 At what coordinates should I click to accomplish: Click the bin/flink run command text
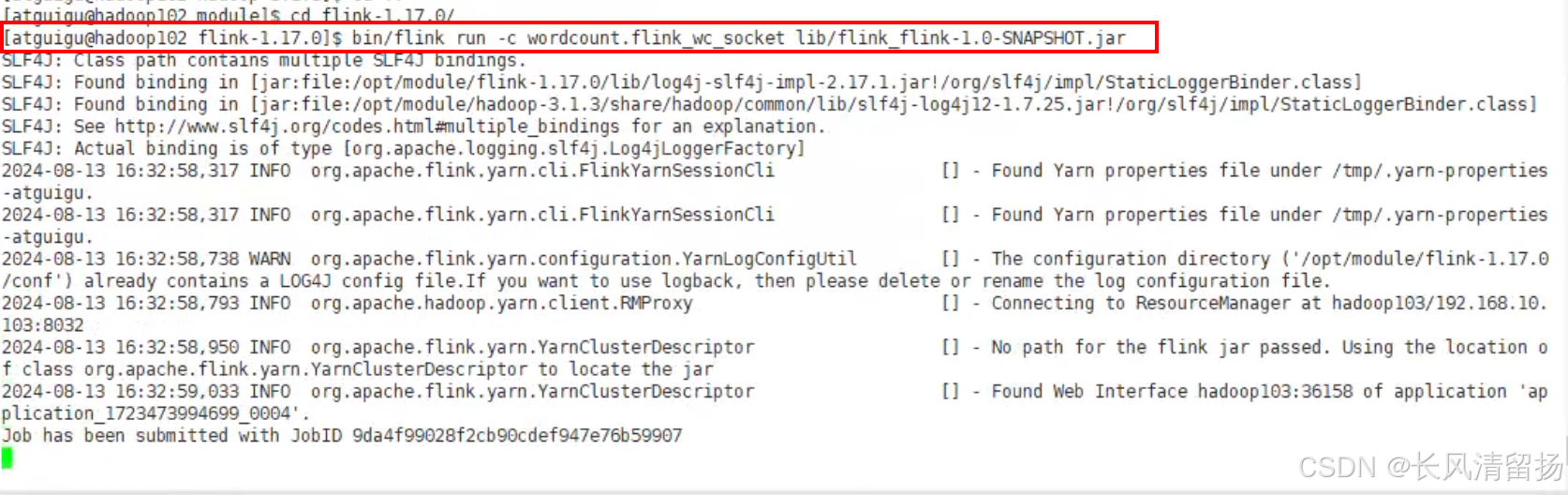(419, 38)
